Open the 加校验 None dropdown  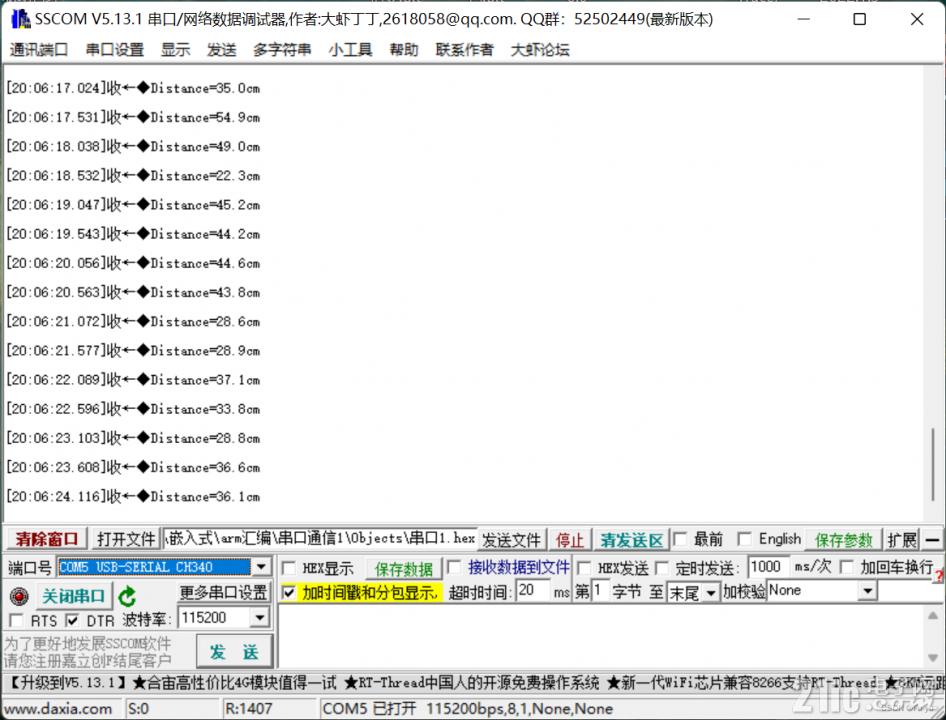coord(867,591)
